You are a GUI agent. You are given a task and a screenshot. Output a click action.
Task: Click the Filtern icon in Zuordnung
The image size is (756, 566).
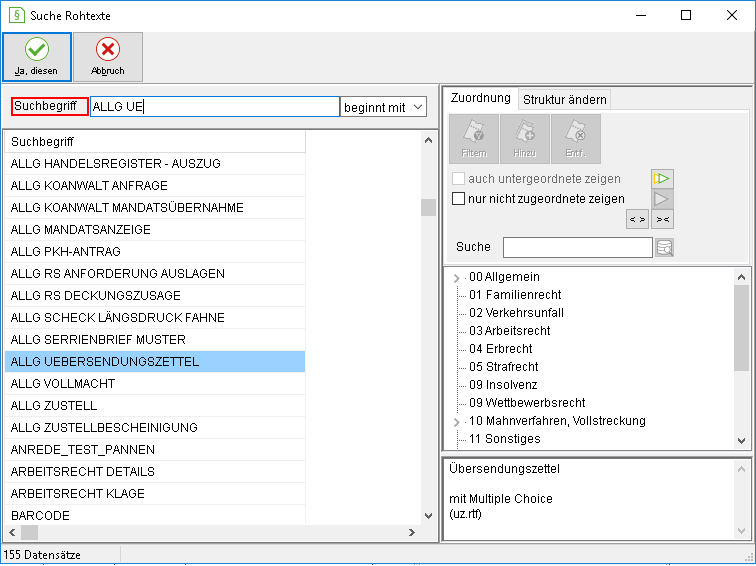click(x=473, y=139)
